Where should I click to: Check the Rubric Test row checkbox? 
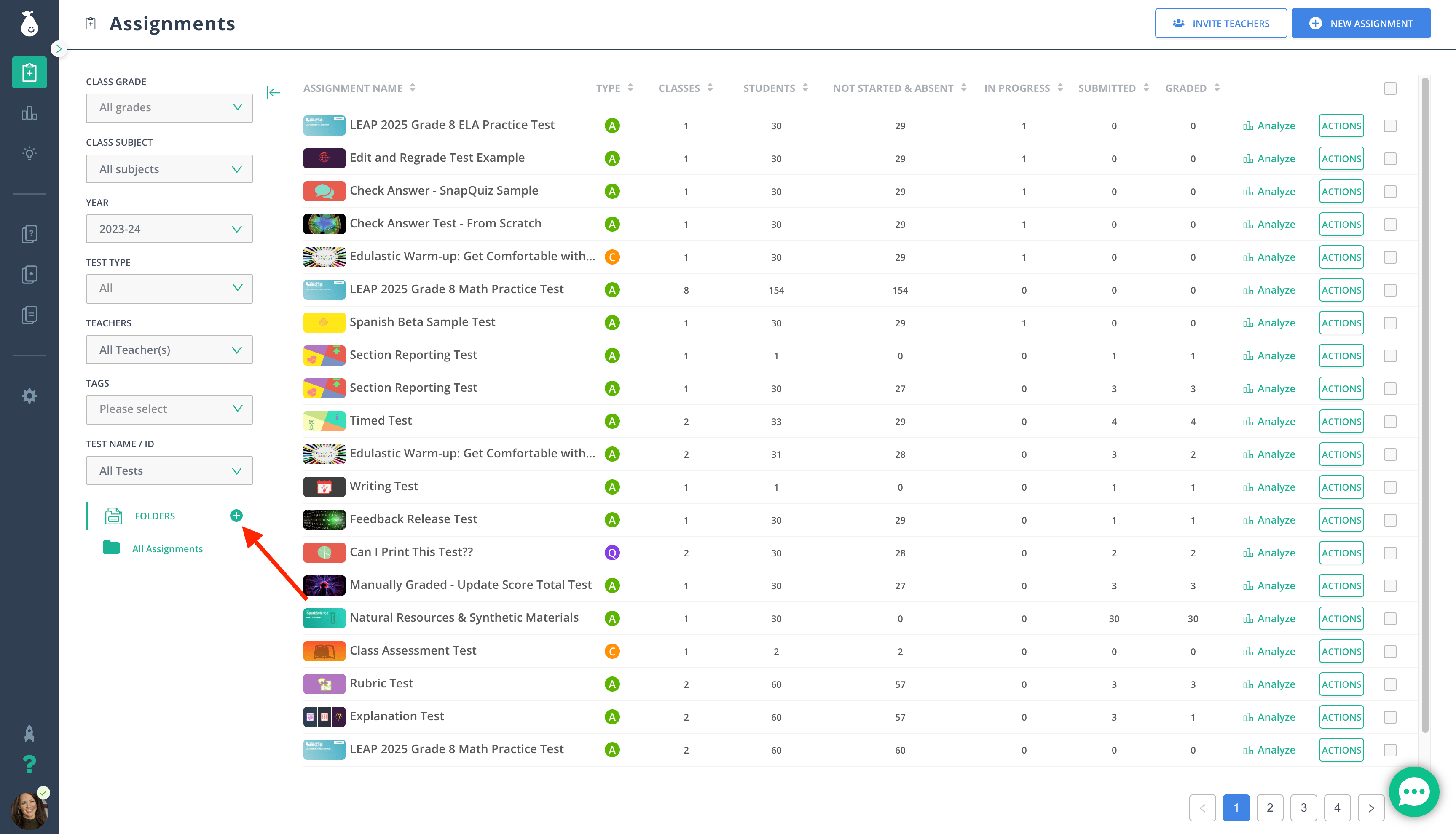coord(1389,684)
